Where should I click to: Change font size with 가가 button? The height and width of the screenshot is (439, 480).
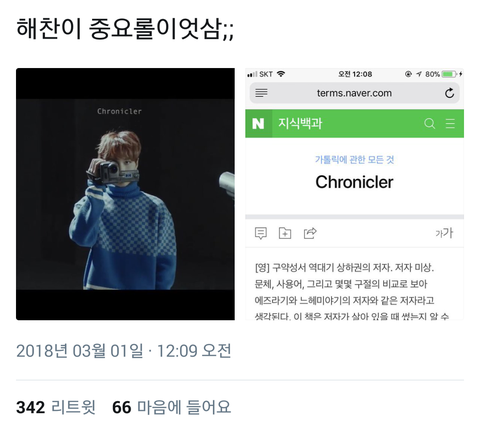[x=444, y=233]
